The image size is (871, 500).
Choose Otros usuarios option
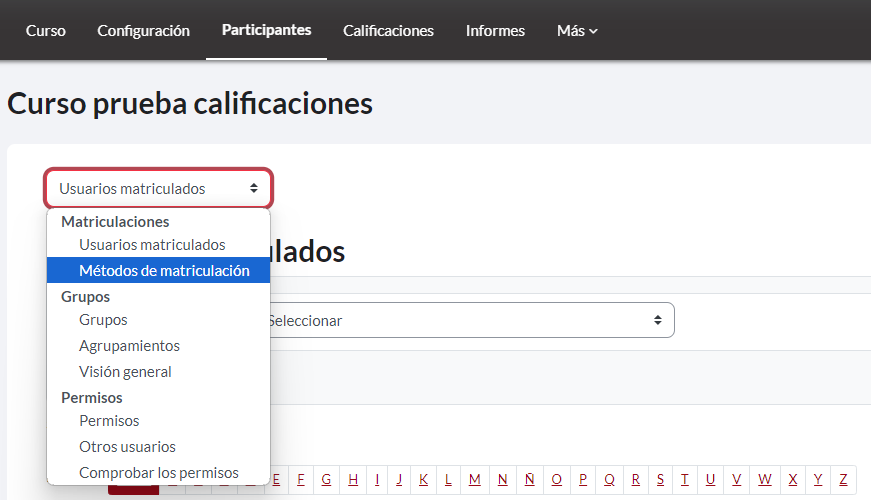click(127, 447)
